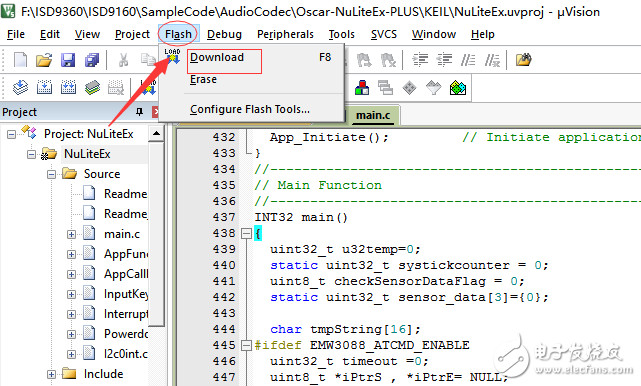Click the Indent selected lines icon
The width and height of the screenshot is (641, 386).
click(420, 60)
